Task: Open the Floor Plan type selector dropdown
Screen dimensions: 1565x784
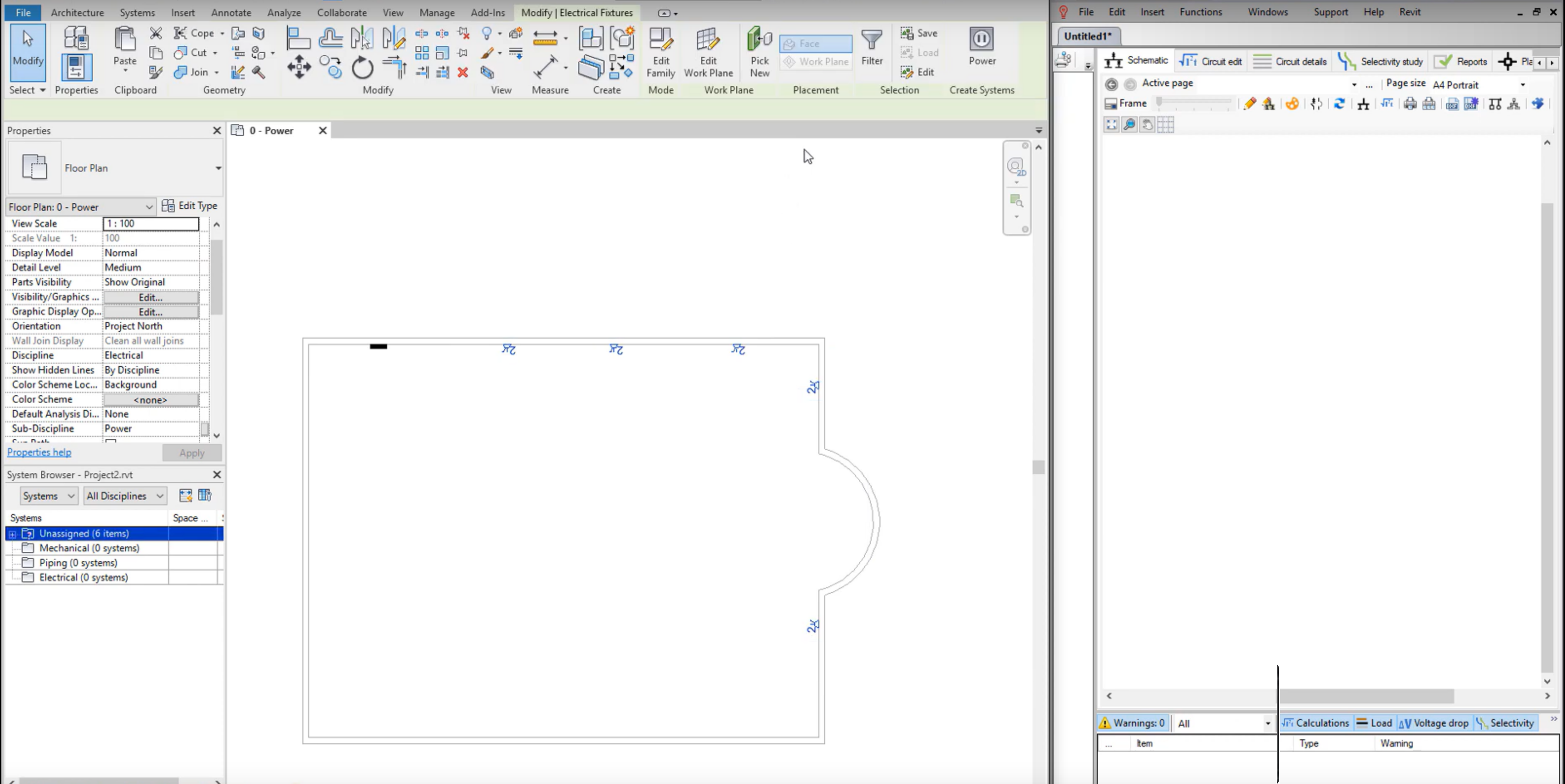Action: [x=218, y=168]
